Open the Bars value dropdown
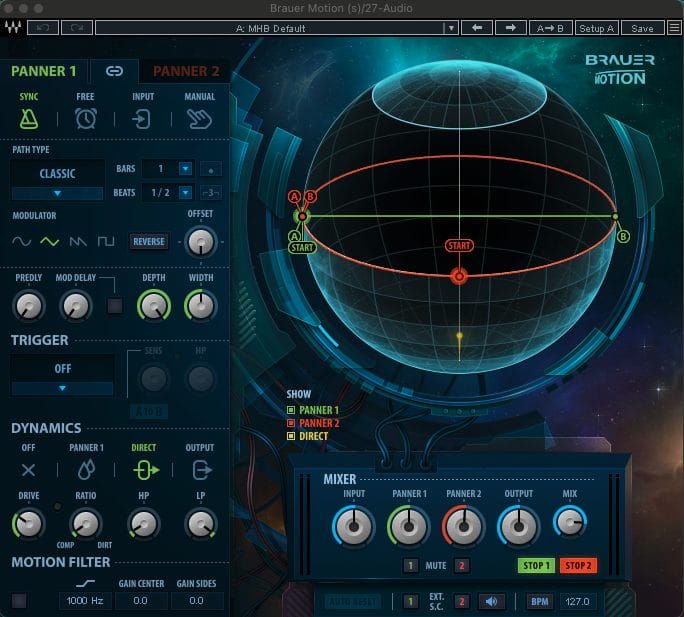 click(185, 168)
